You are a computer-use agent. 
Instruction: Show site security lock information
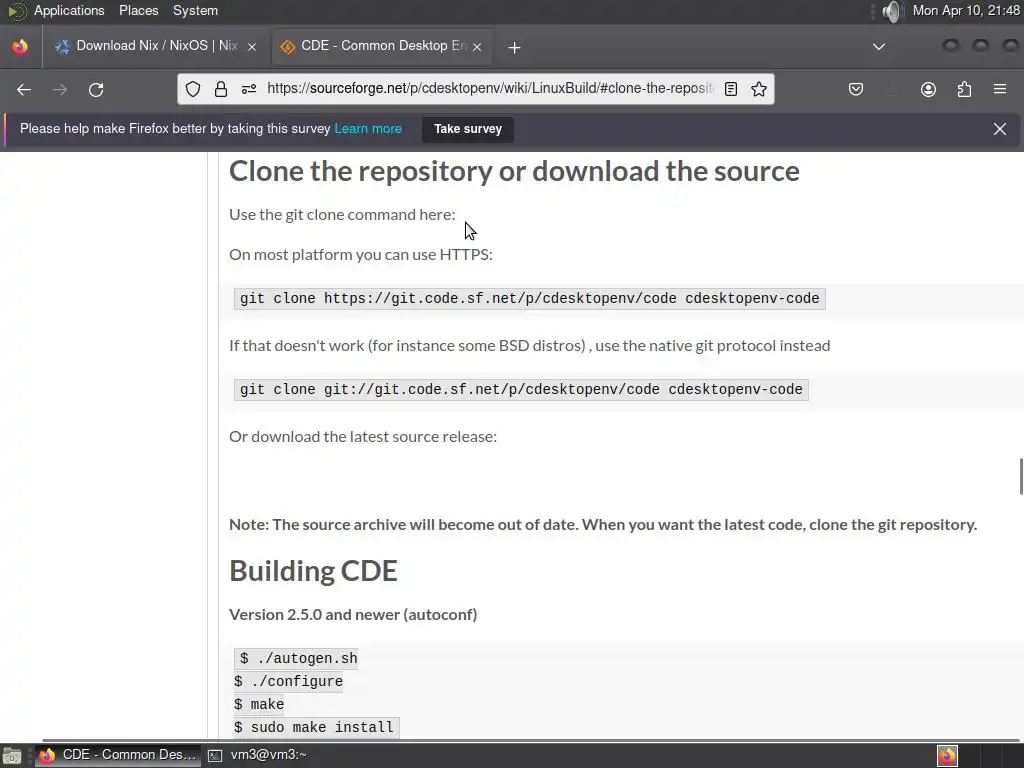pos(221,89)
